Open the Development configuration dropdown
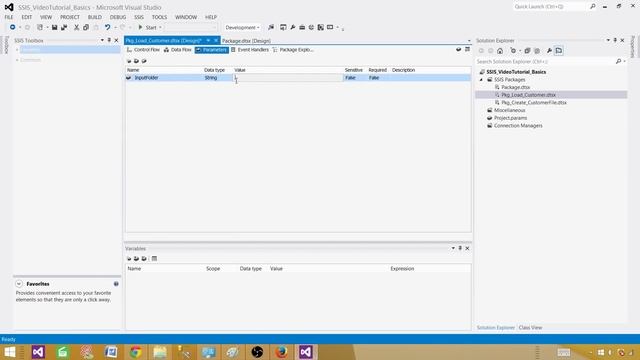This screenshot has width=640, height=360. click(242, 27)
